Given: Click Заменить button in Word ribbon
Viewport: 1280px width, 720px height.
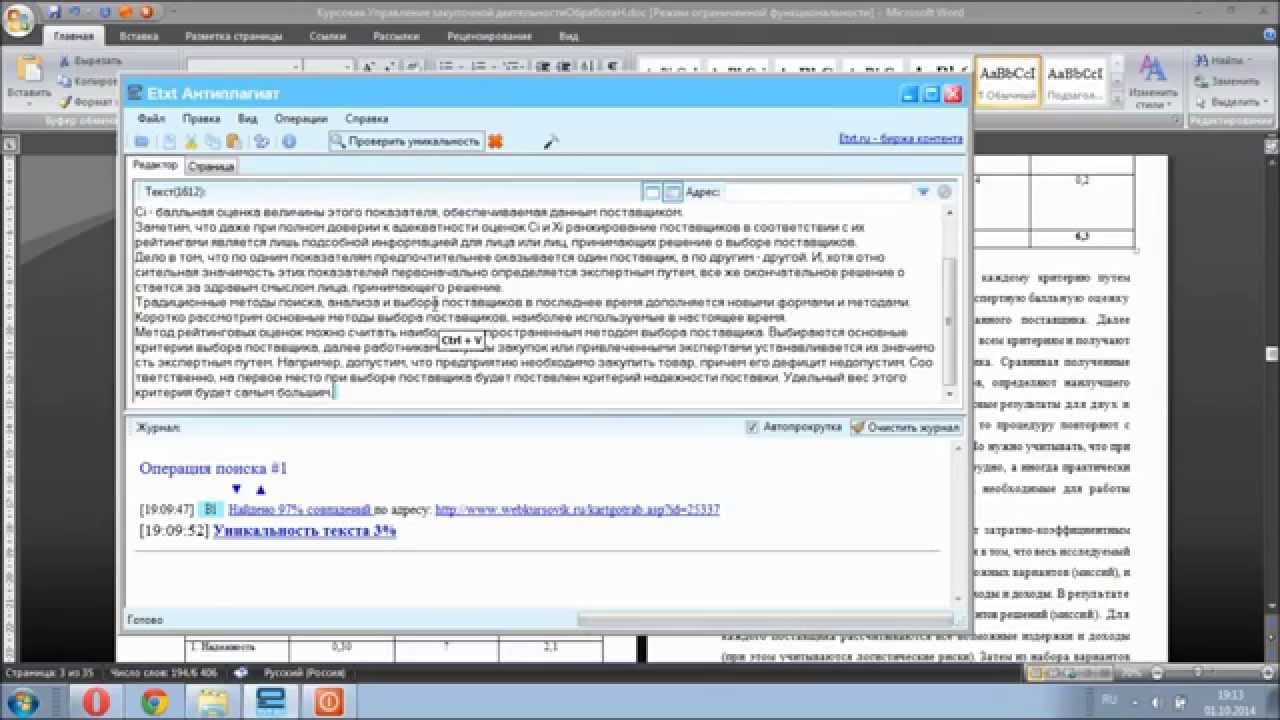Looking at the screenshot, I should pos(1228,81).
